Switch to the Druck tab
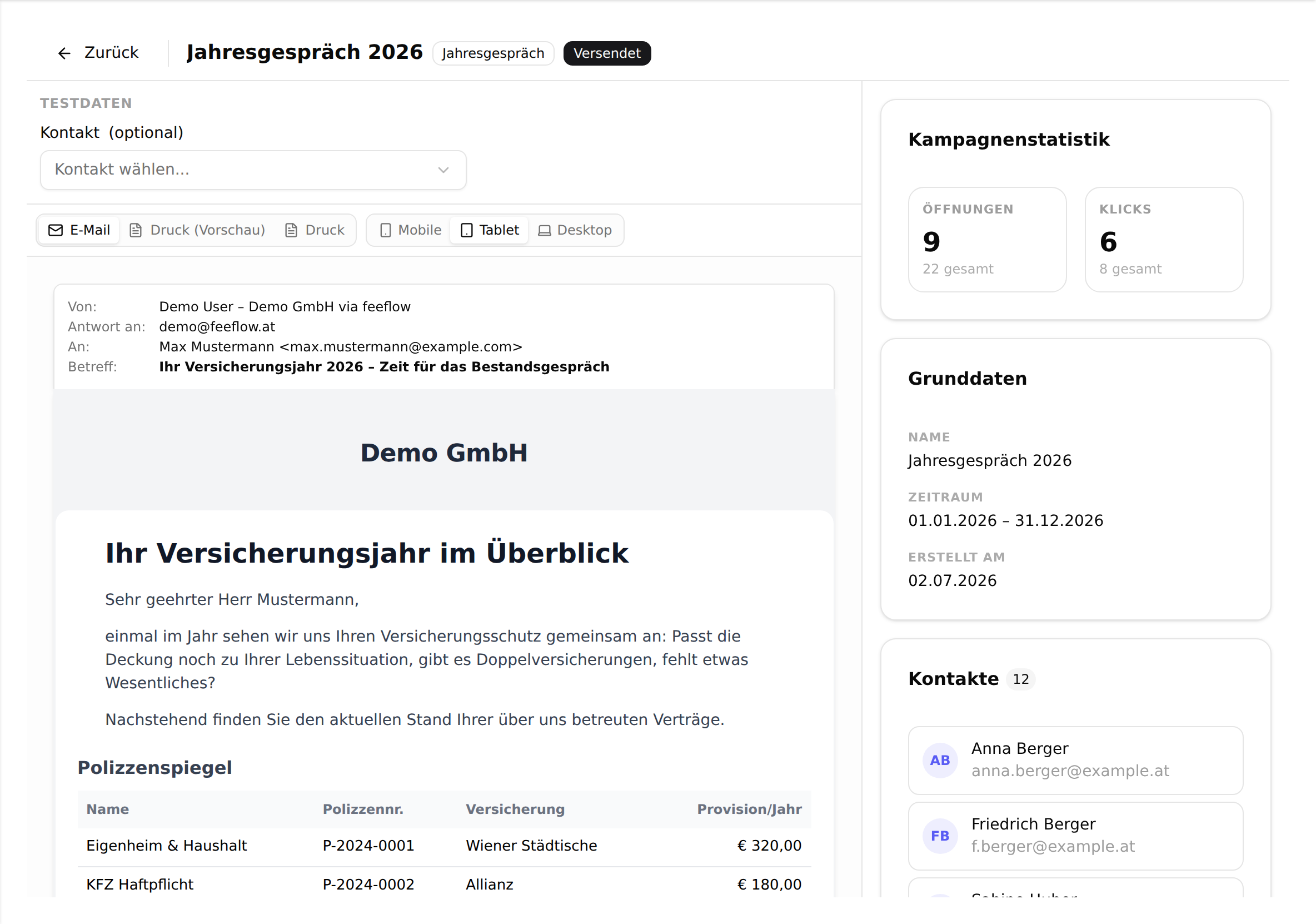 315,230
